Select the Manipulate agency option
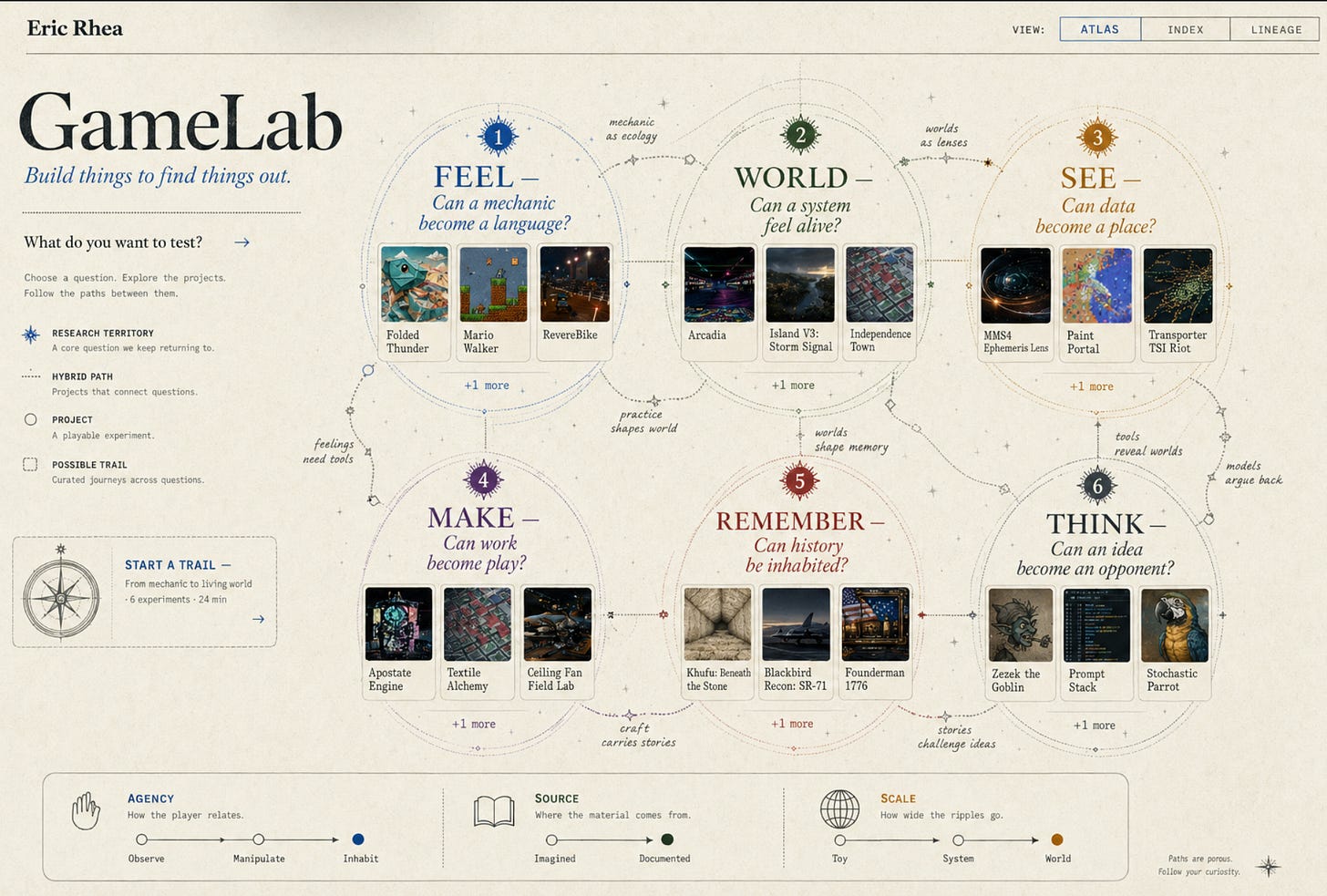This screenshot has width=1327, height=896. click(259, 839)
